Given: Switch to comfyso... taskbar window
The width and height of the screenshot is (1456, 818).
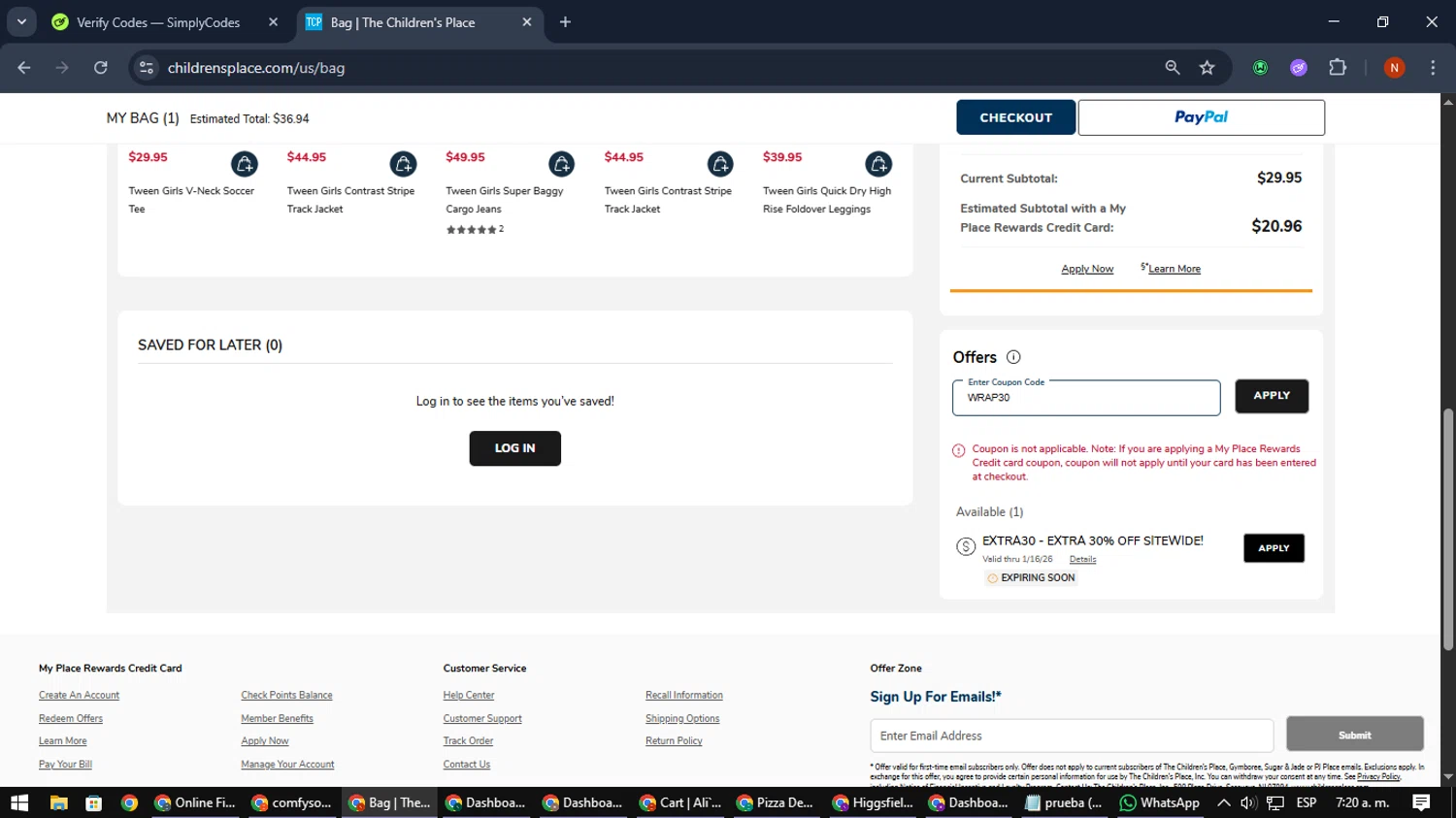Looking at the screenshot, I should pyautogui.click(x=291, y=802).
